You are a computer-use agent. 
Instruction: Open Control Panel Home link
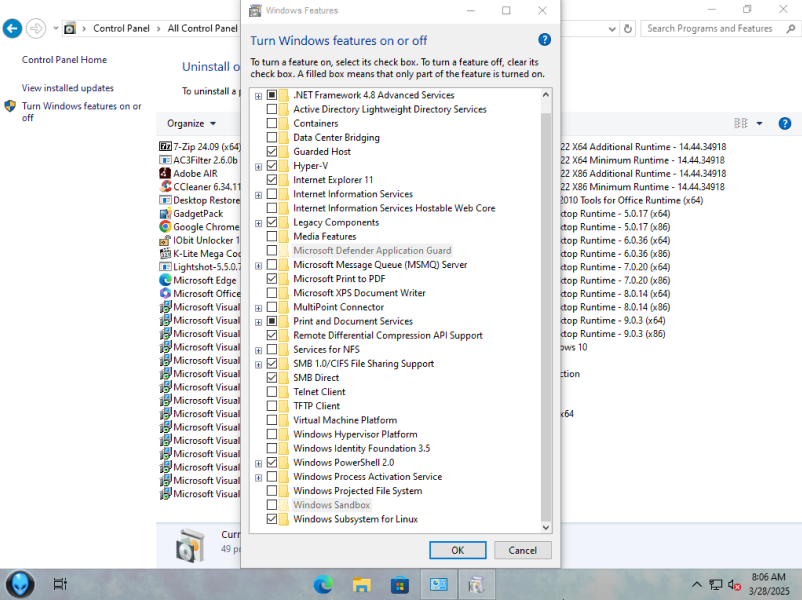pos(64,60)
